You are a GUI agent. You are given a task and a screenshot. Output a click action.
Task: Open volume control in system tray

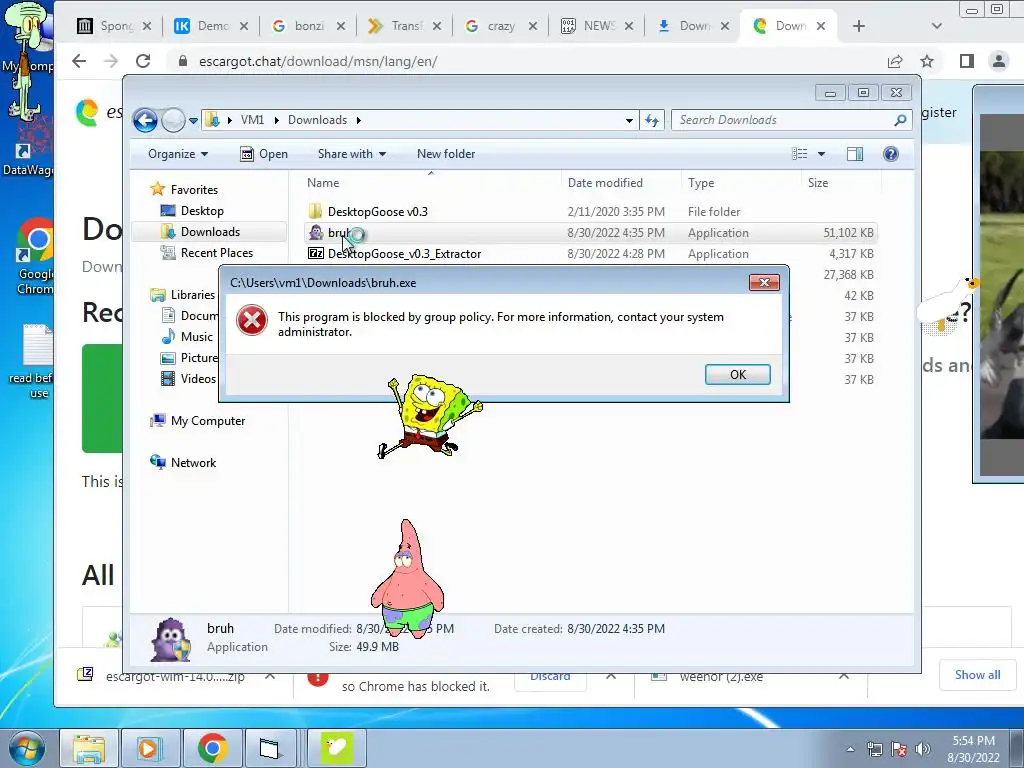tap(923, 750)
